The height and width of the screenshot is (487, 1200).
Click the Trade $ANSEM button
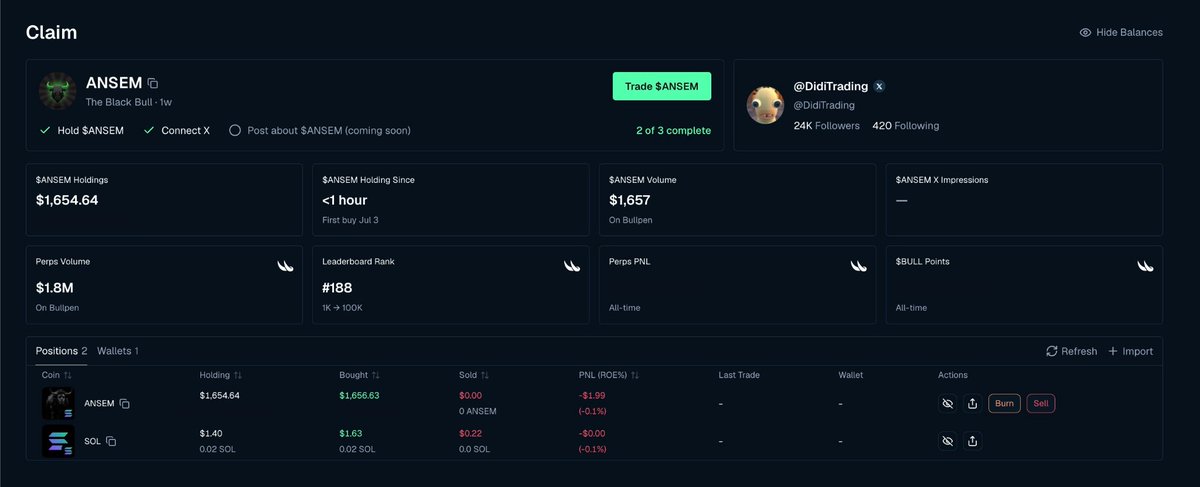pos(662,86)
